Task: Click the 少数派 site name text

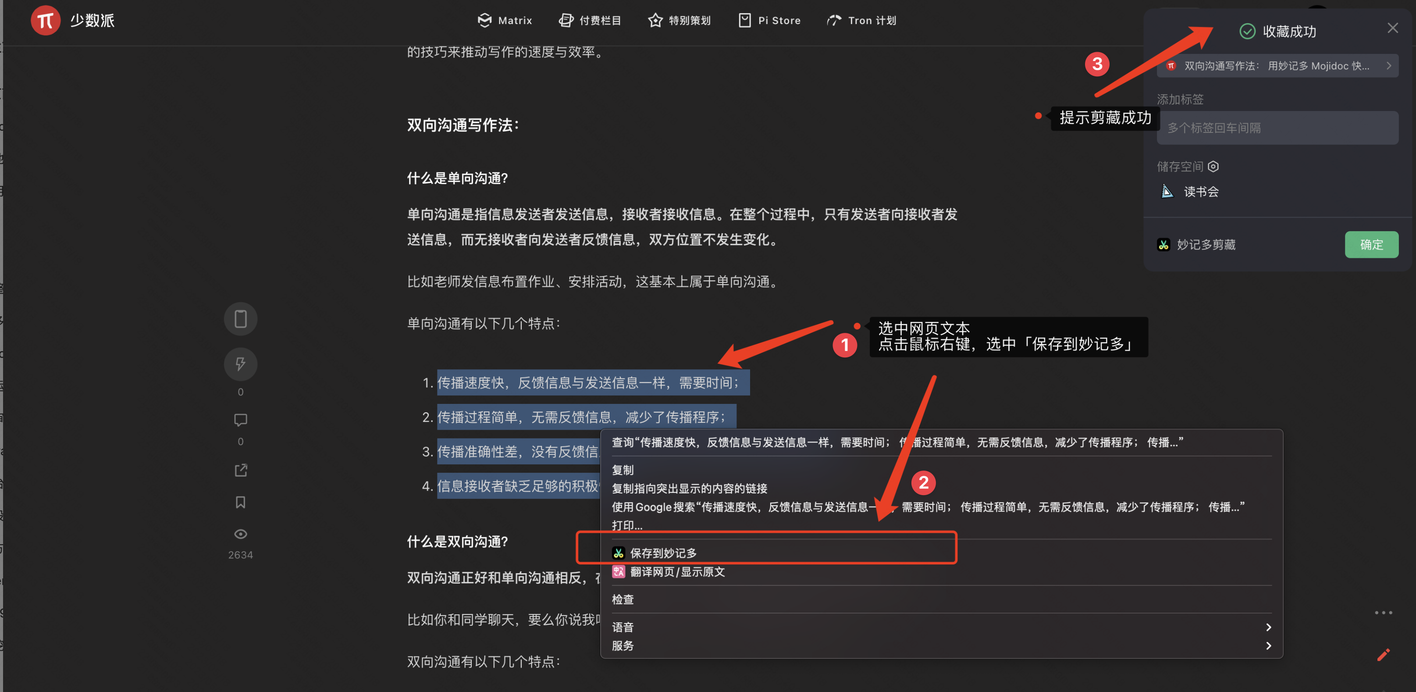Action: click(92, 20)
